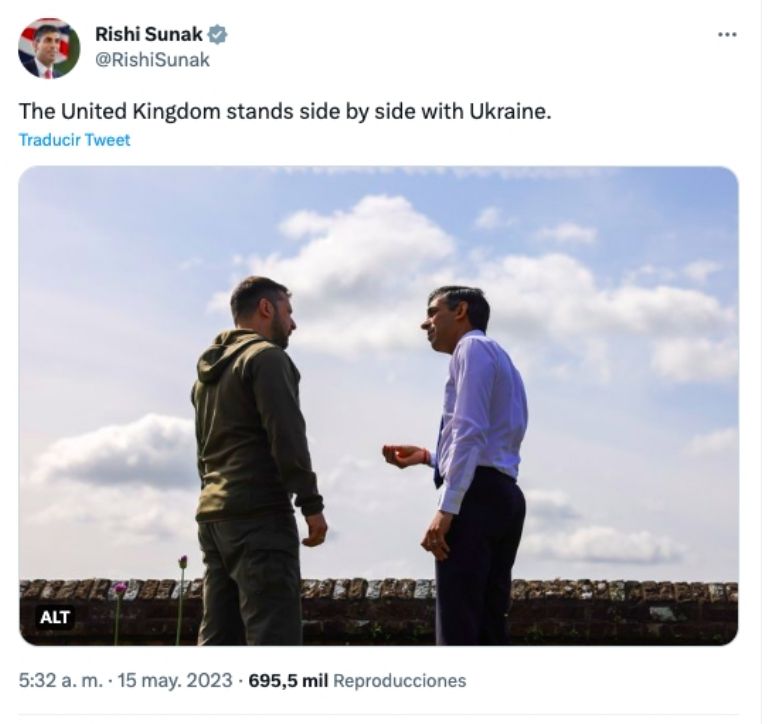
Task: Click the purple flower bud in the photo
Action: (x=182, y=562)
